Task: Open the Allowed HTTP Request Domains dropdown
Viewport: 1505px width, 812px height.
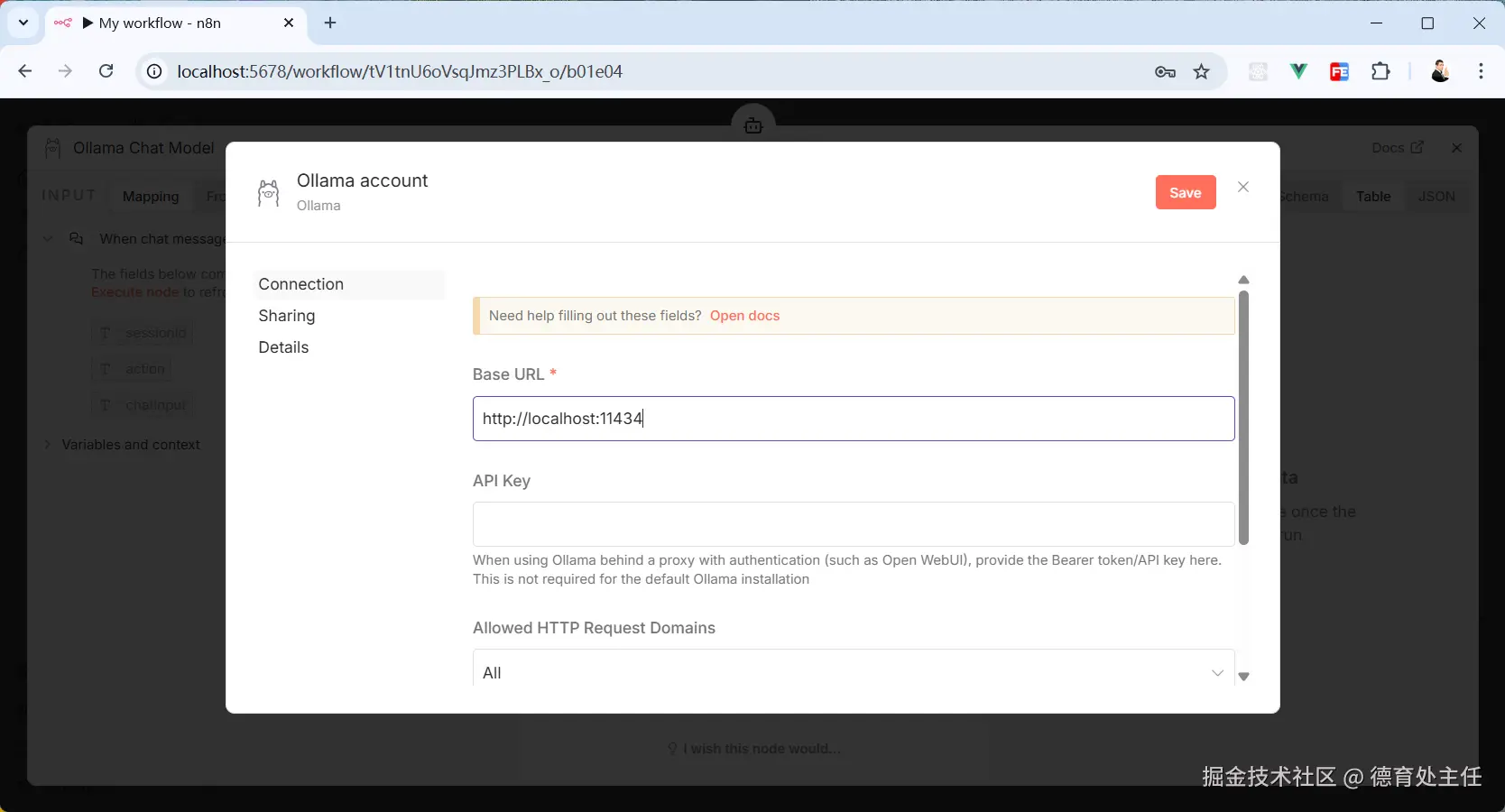Action: point(854,672)
